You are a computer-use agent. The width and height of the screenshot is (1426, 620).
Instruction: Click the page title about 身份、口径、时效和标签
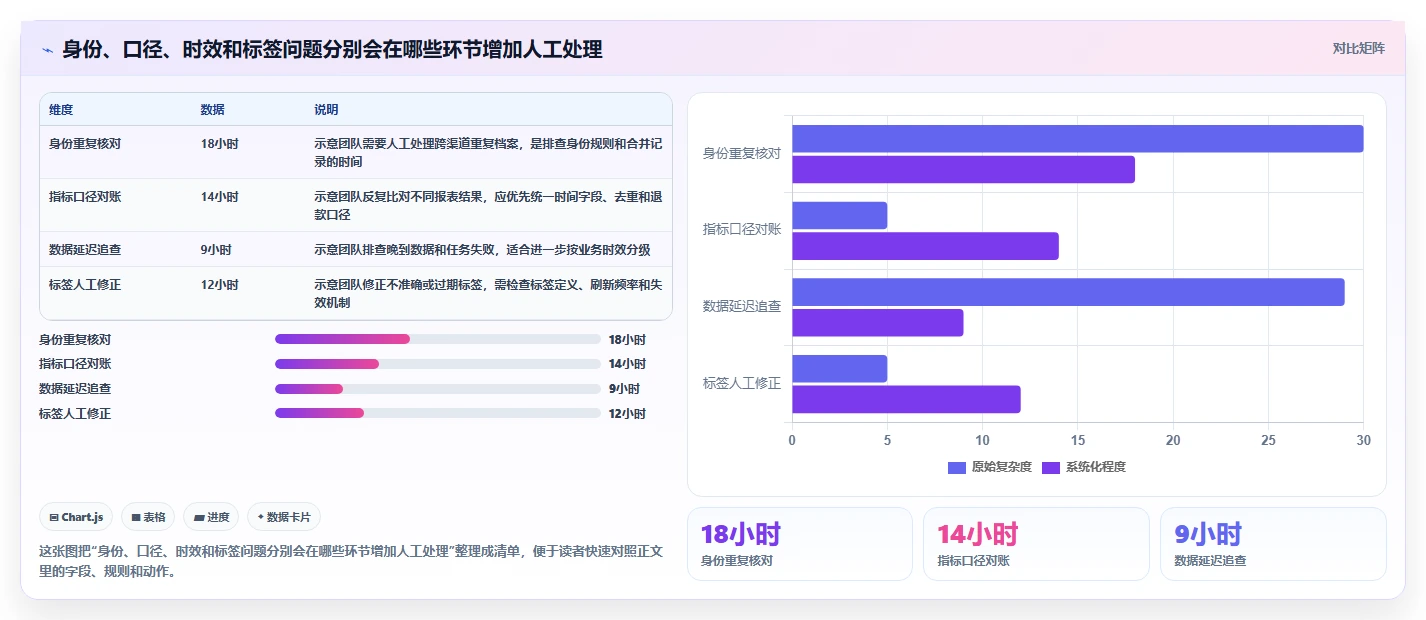coord(332,49)
